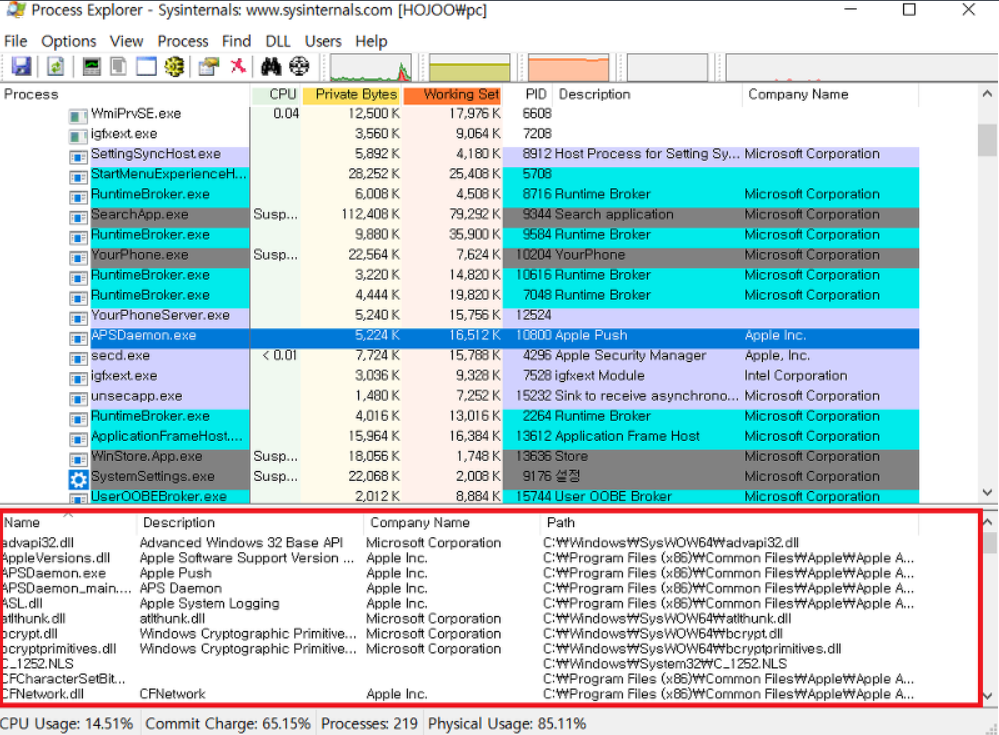Click the gear icon beside SystemSettings.exe
This screenshot has width=999, height=735.
[78, 479]
